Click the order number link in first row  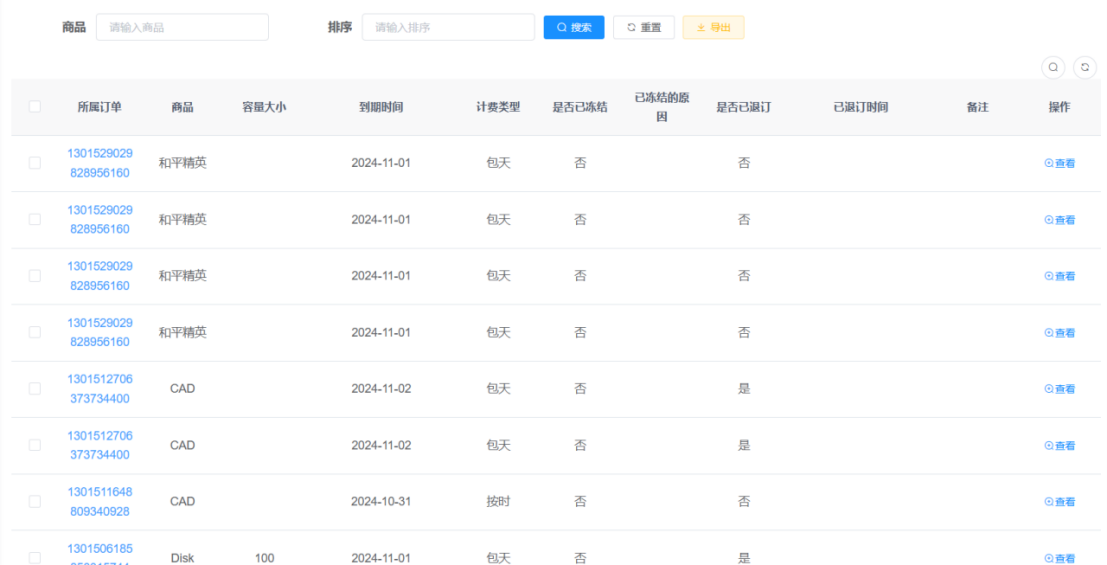100,163
